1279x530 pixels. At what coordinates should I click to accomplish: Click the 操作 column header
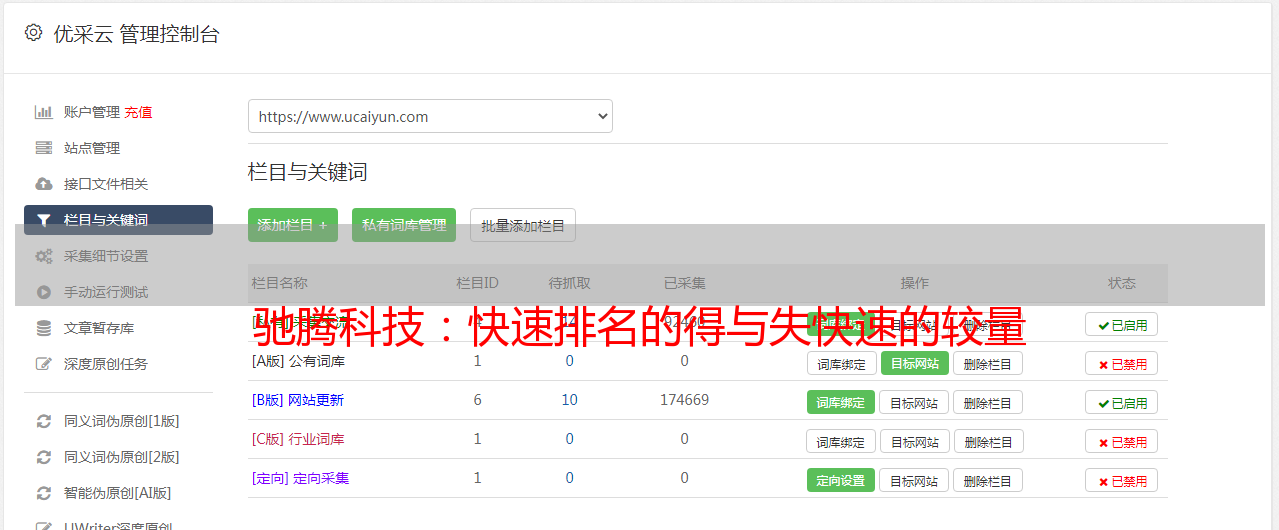coord(914,283)
